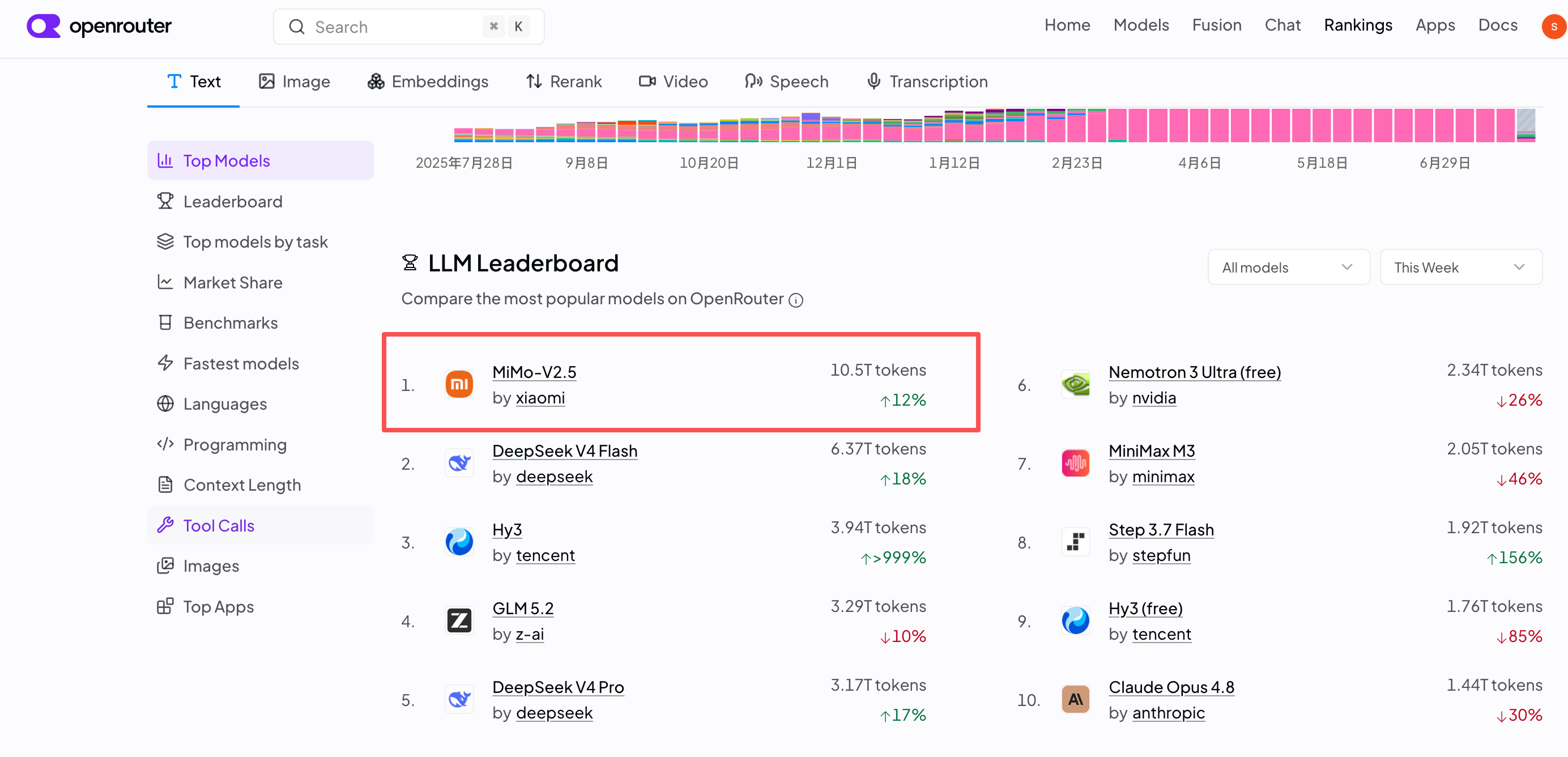Click the '10.5T tokens' value for MiMo-V2.5

tap(877, 370)
